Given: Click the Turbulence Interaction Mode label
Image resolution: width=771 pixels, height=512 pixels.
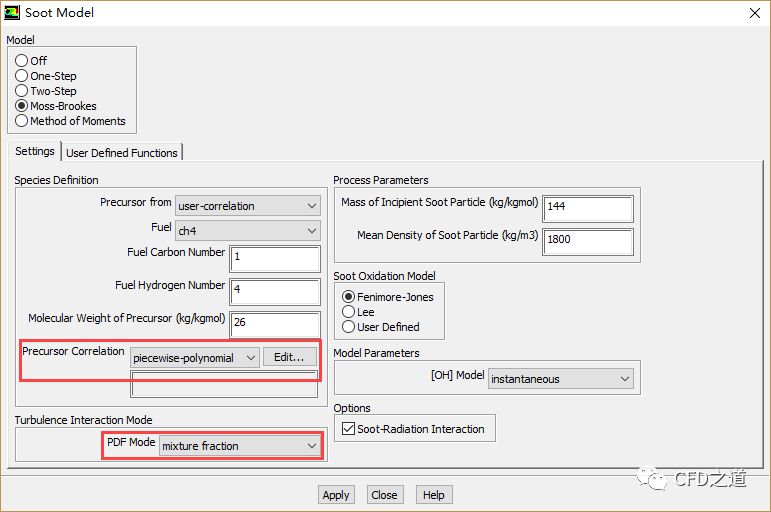Looking at the screenshot, I should [84, 420].
